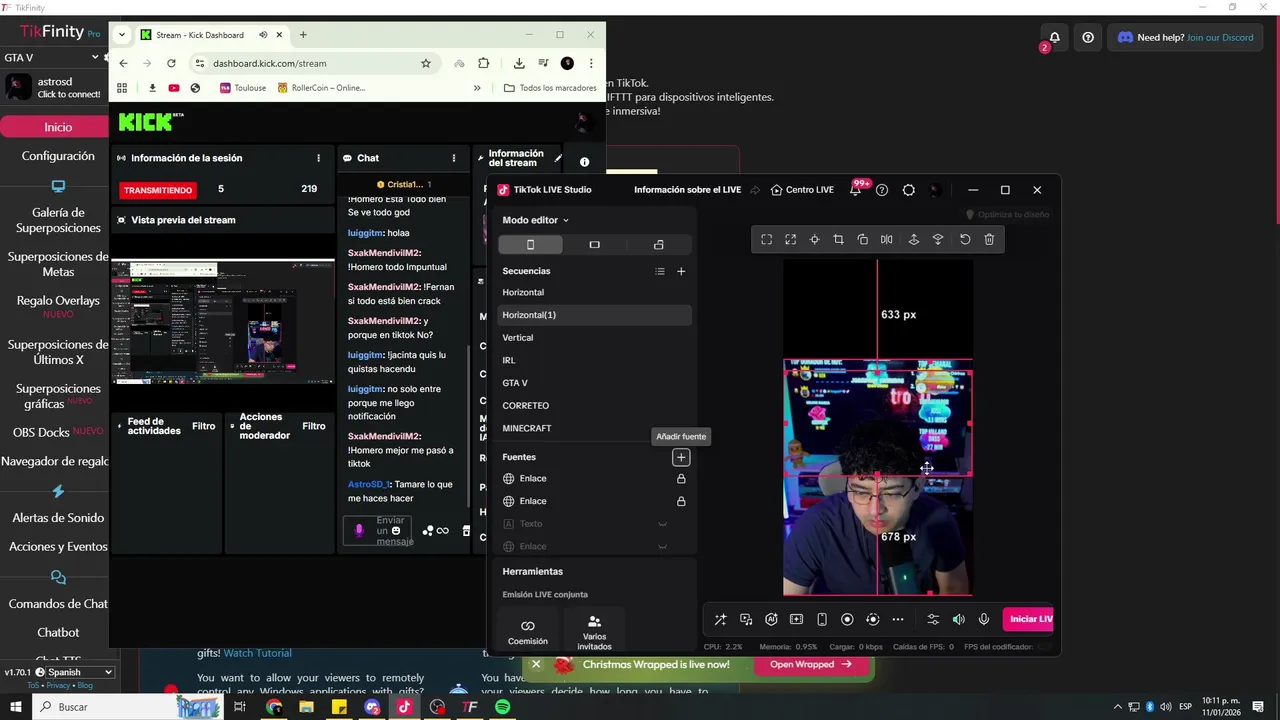Screen dimensions: 1280x720
Task: Click Chrome address bar dashboard.kick.com
Action: (313, 63)
